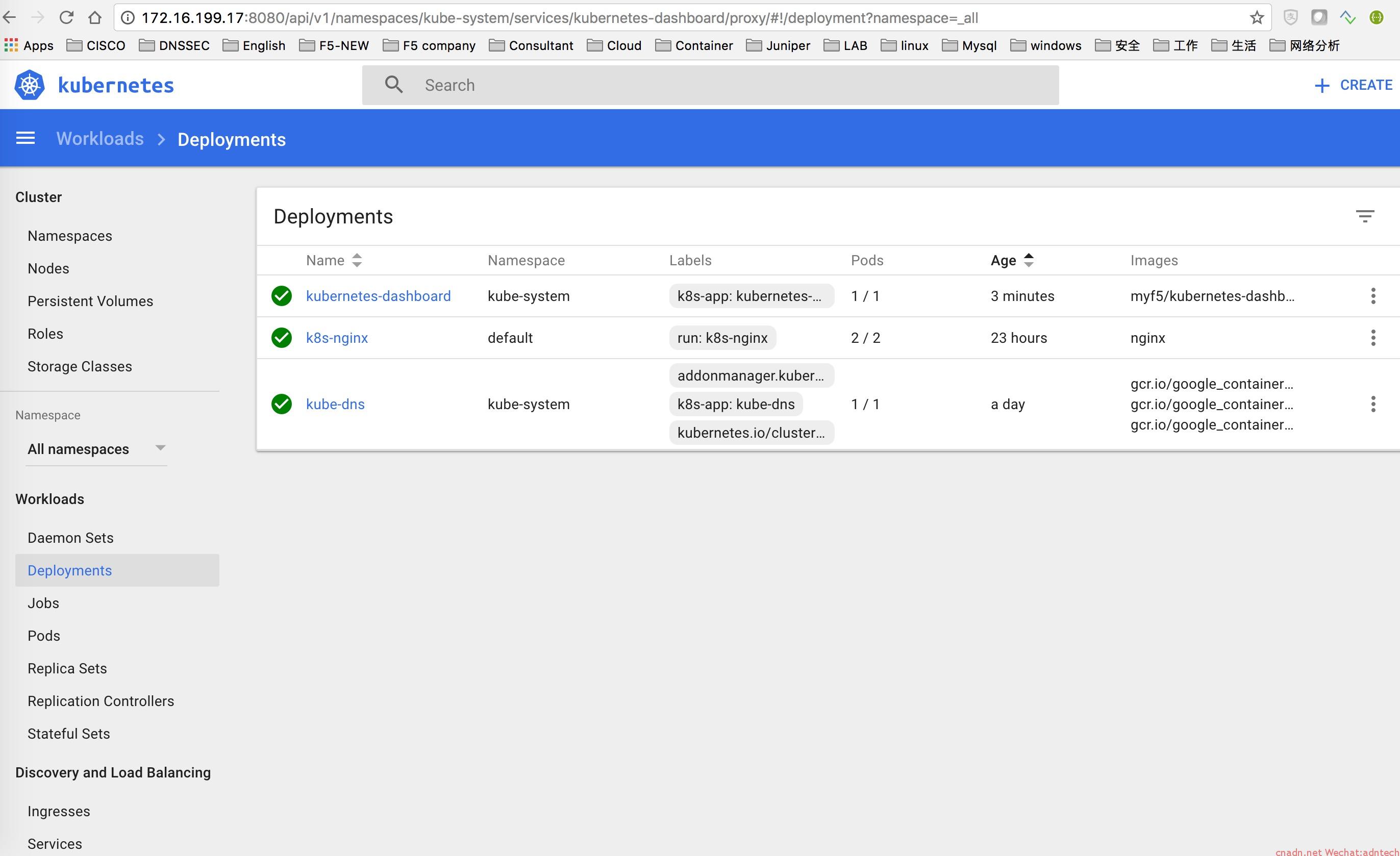This screenshot has width=1400, height=856.
Task: Click the search magnifier icon
Action: 394,85
